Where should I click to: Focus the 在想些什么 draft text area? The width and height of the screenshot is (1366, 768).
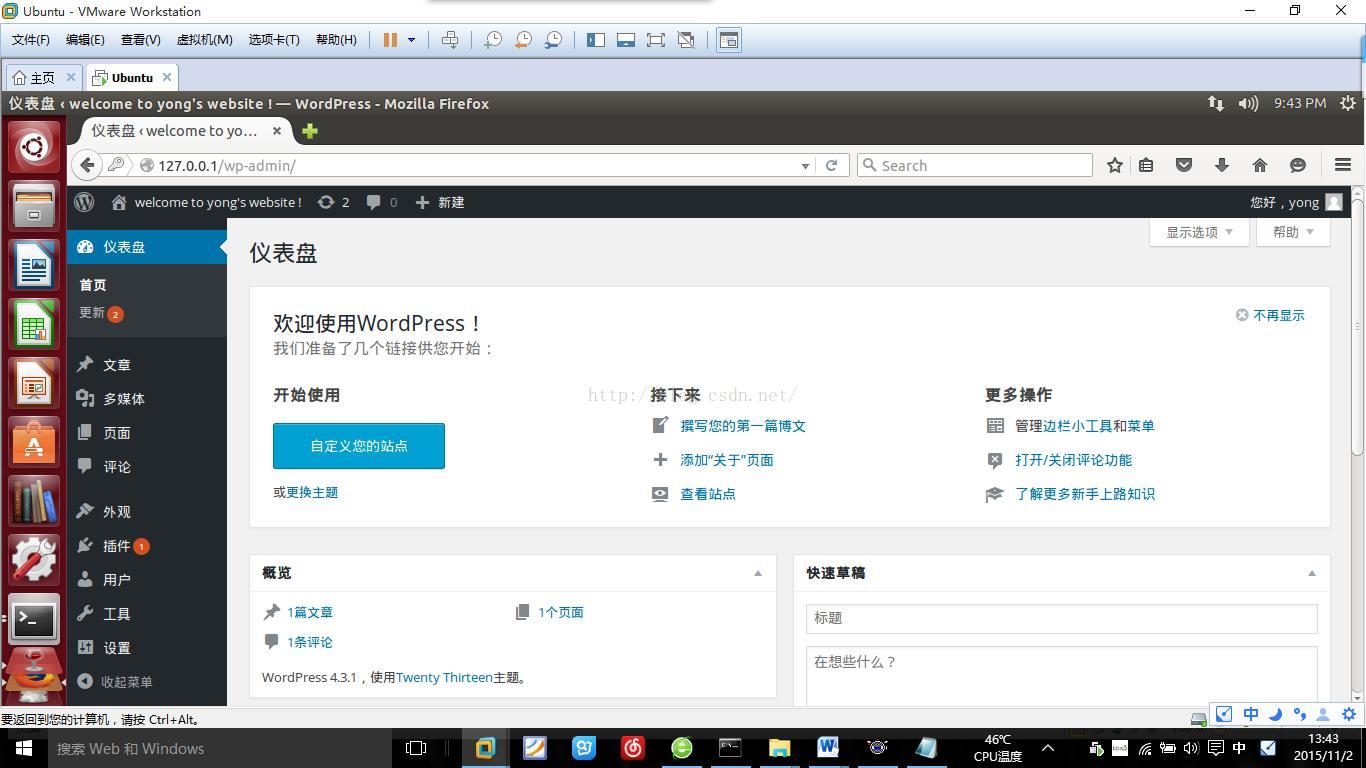click(x=1062, y=676)
